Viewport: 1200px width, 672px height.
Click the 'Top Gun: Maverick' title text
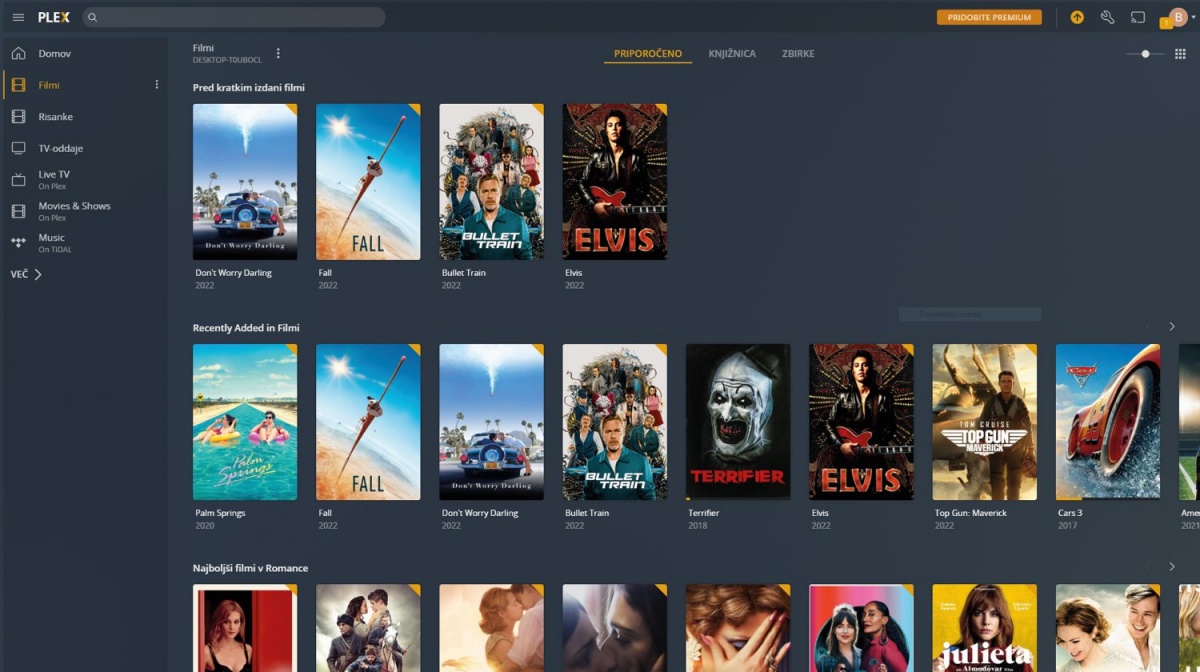coord(971,513)
